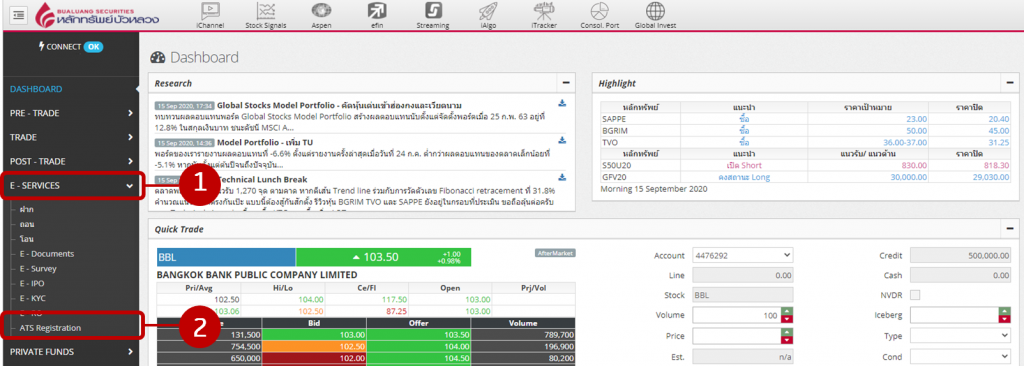This screenshot has height=366, width=1024.
Task: Click the Iceberg input field
Action: (x=954, y=315)
